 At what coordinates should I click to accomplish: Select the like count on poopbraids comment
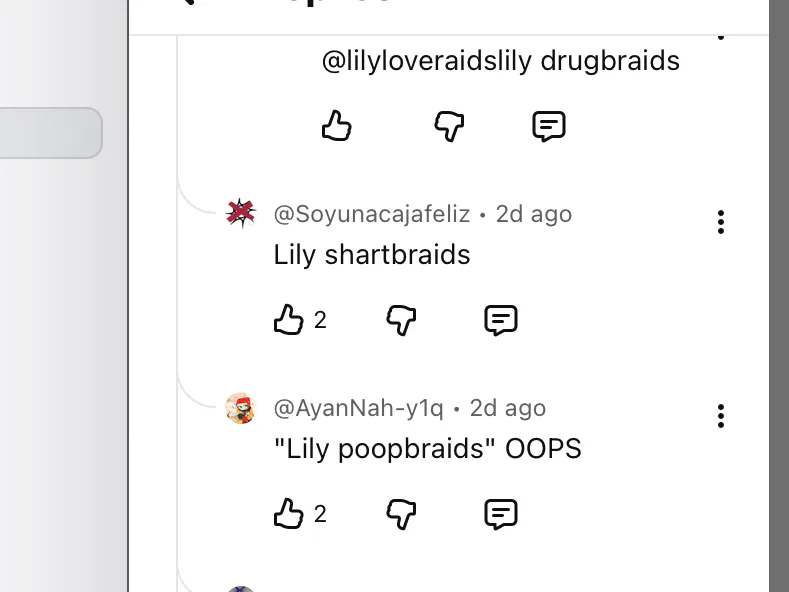320,514
